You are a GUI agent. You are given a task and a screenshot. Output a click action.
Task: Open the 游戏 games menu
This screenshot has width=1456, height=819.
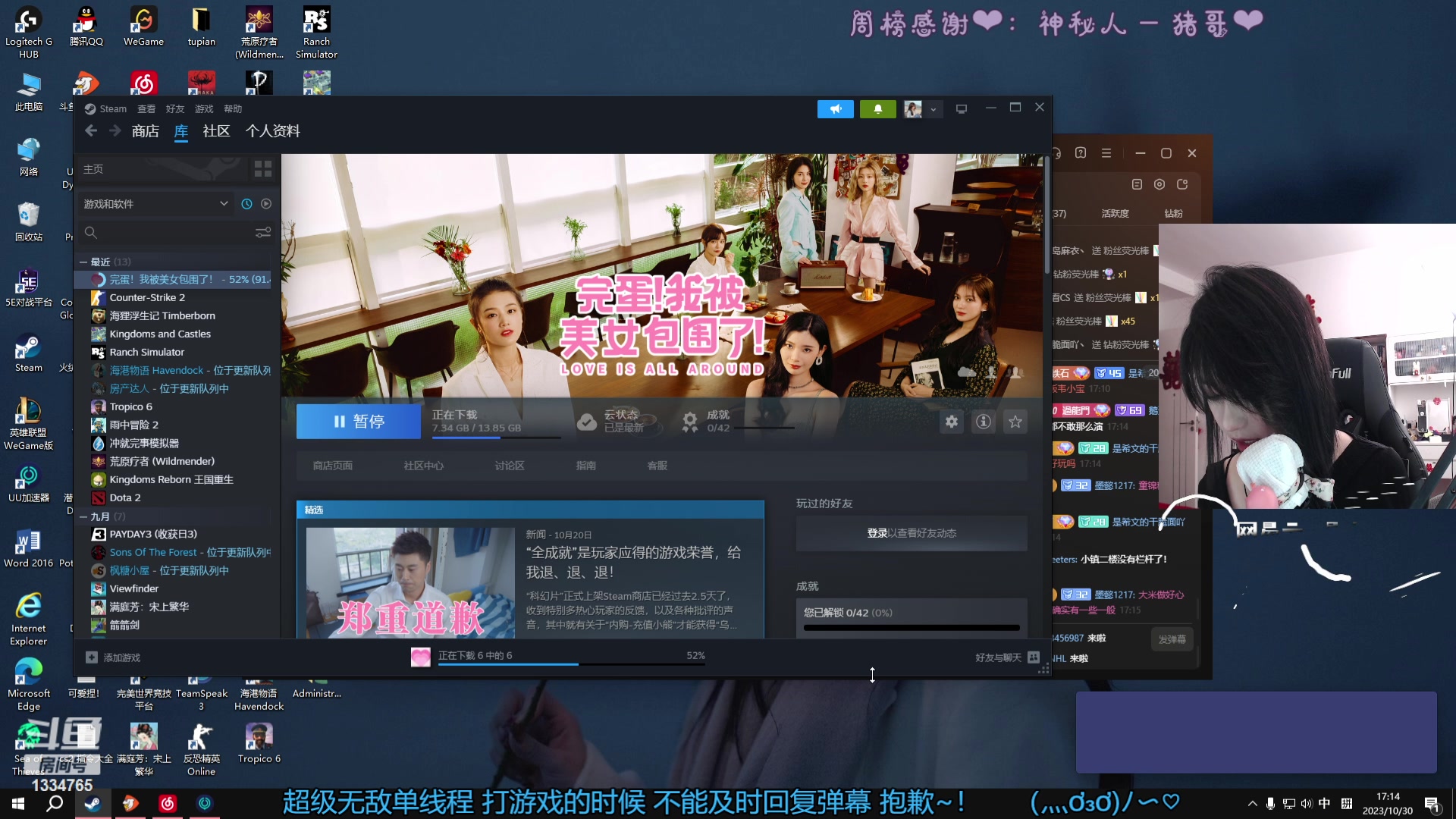pos(204,109)
